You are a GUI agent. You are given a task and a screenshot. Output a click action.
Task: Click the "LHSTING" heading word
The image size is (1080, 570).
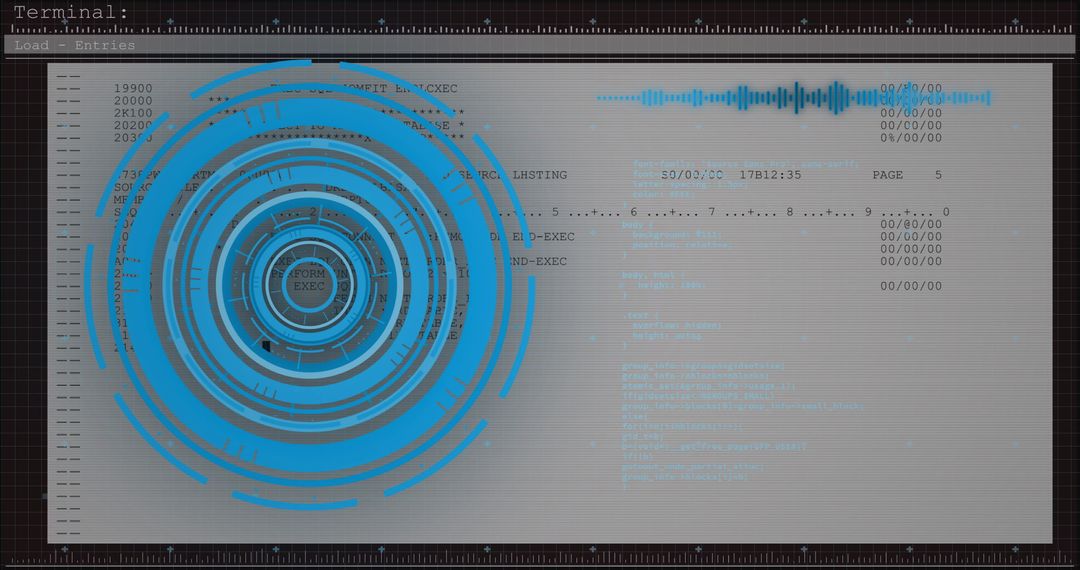539,175
